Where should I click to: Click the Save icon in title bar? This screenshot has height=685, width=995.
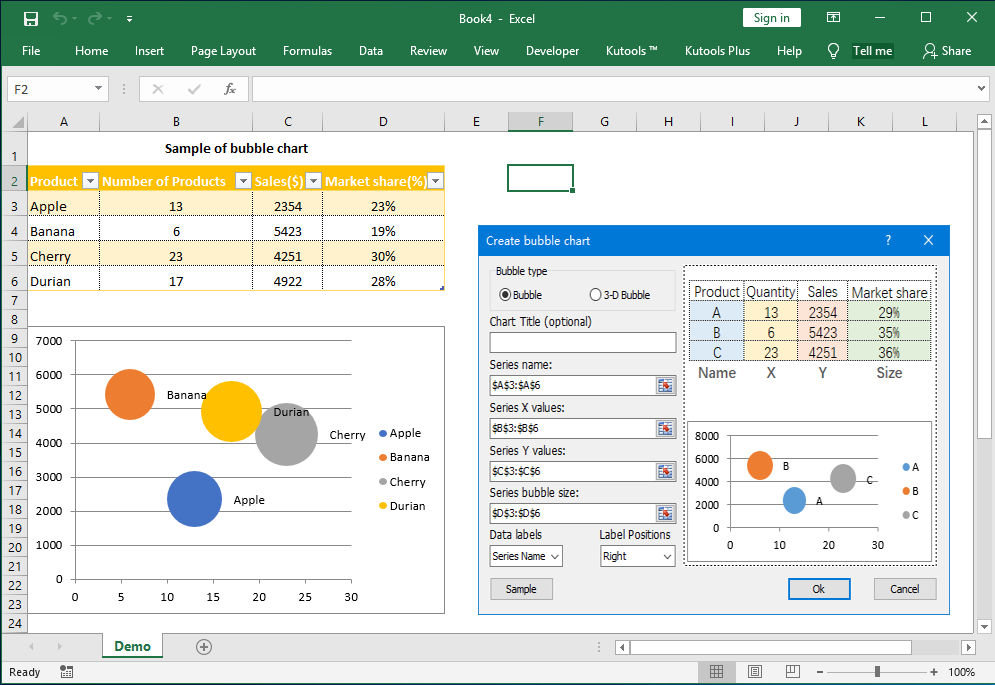coord(31,18)
